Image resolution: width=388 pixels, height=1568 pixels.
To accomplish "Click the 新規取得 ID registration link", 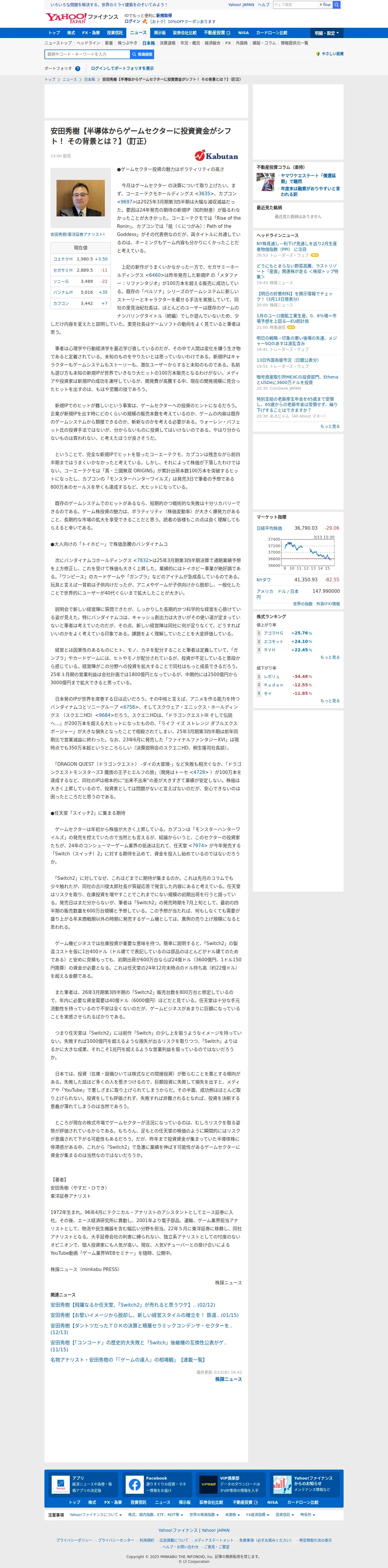I will coord(164,16).
